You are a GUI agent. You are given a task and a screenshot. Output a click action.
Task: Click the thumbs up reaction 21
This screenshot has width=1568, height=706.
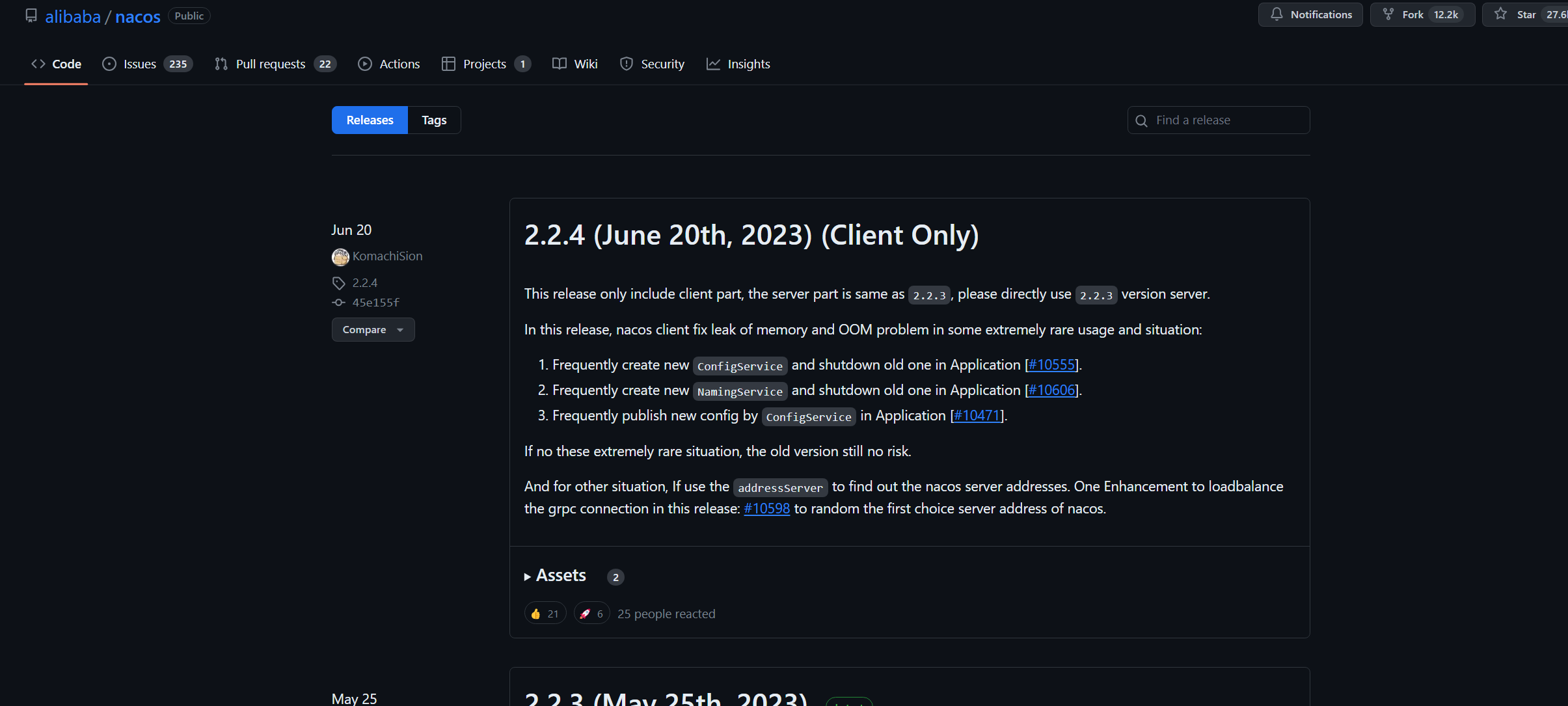click(545, 614)
